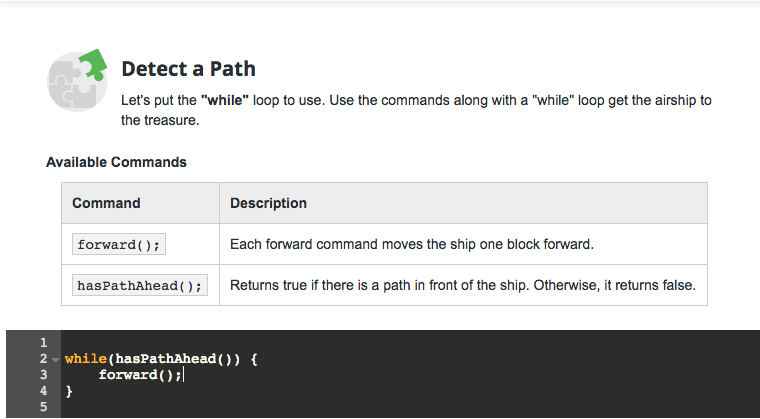Viewport: 760px width, 419px height.
Task: Click line number 2 in gutter
Action: (43, 358)
